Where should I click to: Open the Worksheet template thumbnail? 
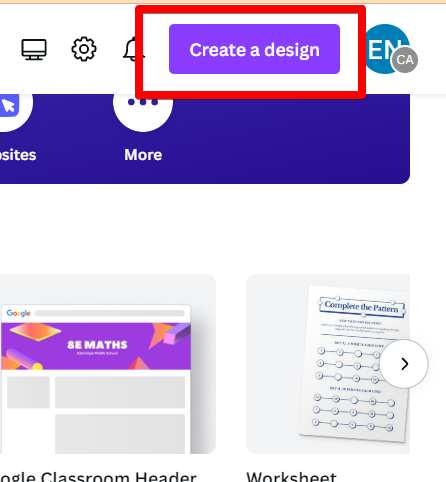tap(328, 364)
